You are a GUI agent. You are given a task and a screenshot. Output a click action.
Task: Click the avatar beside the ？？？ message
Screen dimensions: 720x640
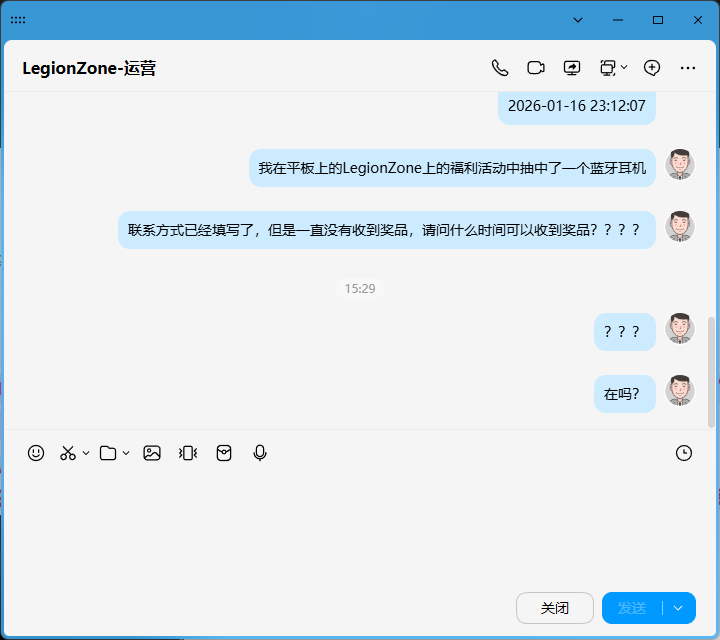coord(680,328)
